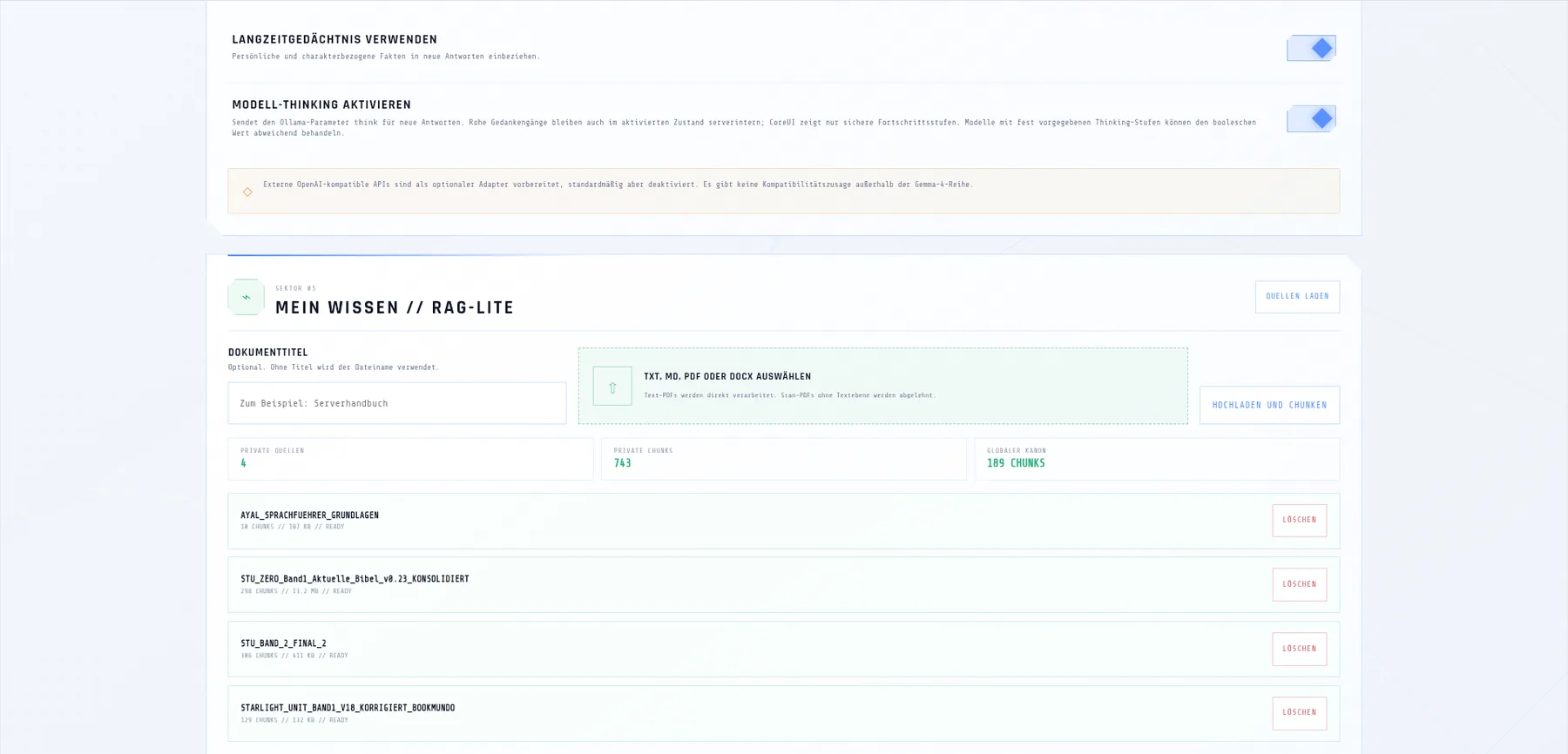Click the Quellen laden button
Image resolution: width=1568 pixels, height=754 pixels.
point(1297,297)
